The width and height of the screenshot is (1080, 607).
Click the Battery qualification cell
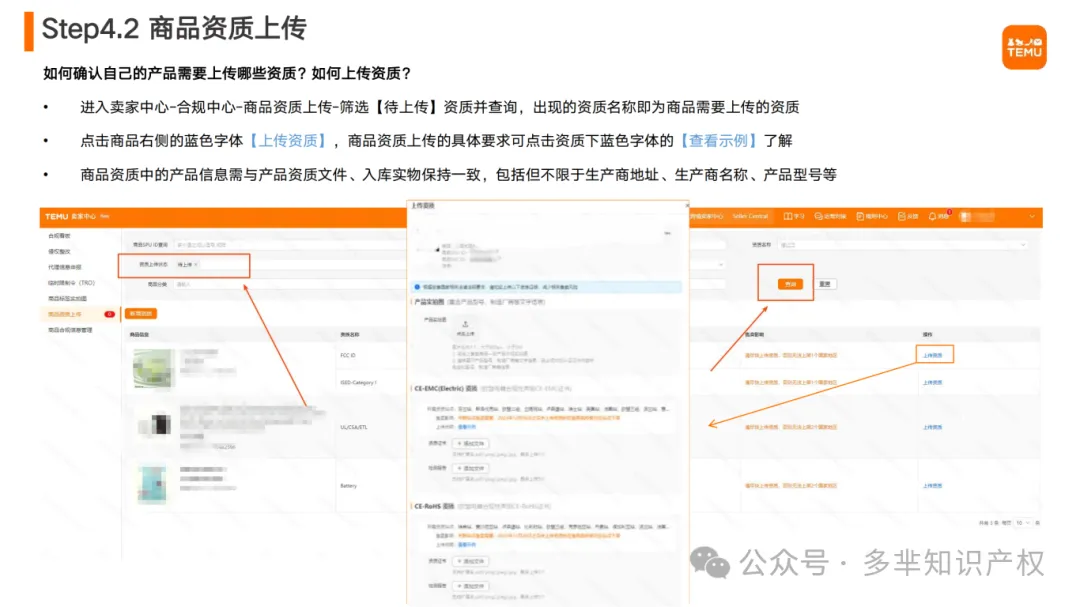point(349,486)
